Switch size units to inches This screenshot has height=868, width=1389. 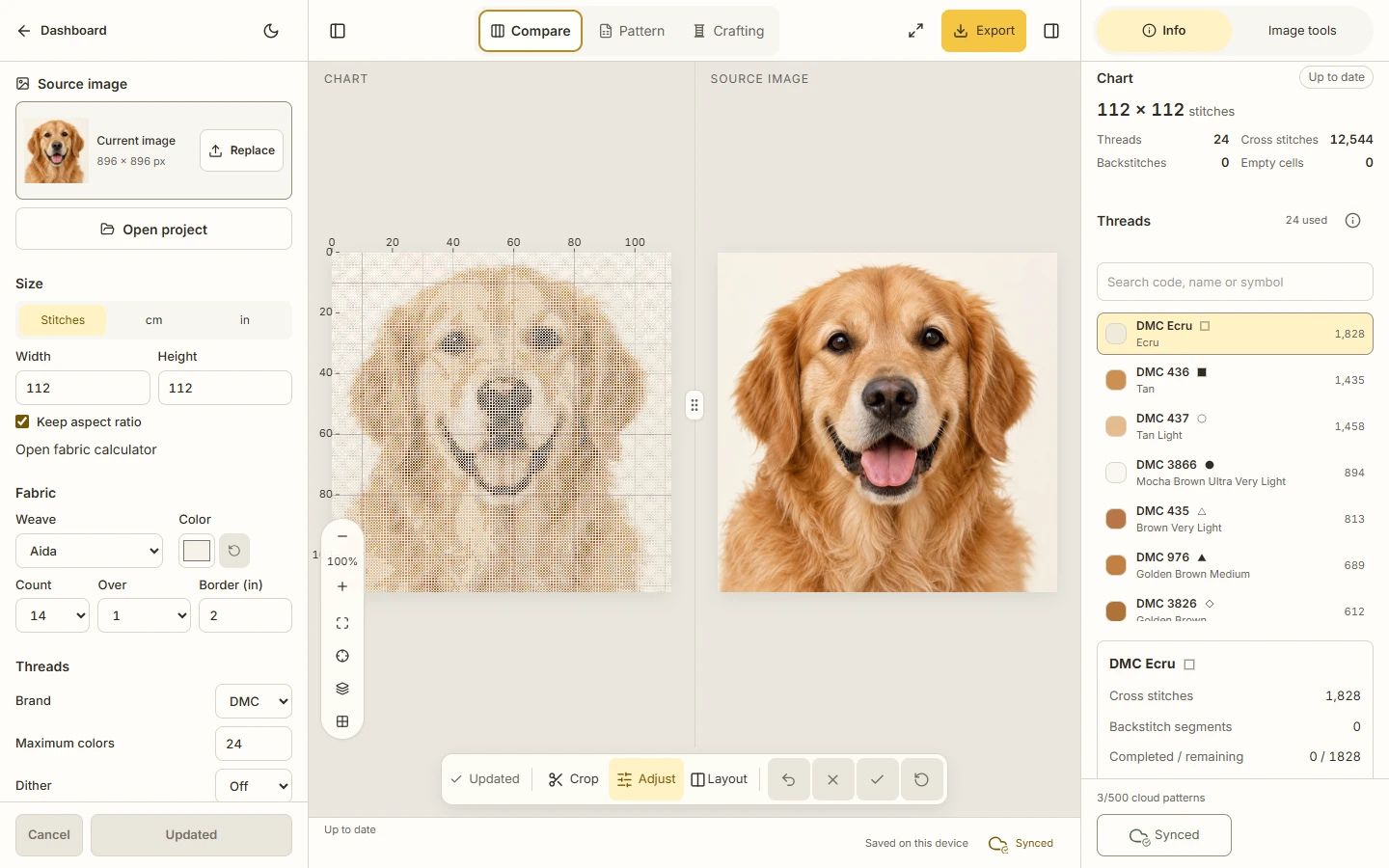click(x=245, y=320)
